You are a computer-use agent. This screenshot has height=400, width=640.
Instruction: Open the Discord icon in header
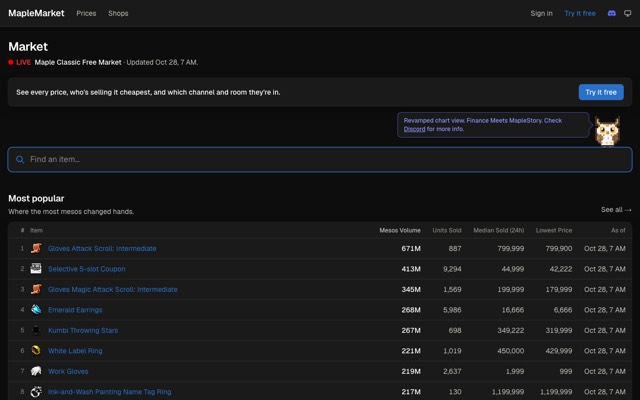coord(611,13)
